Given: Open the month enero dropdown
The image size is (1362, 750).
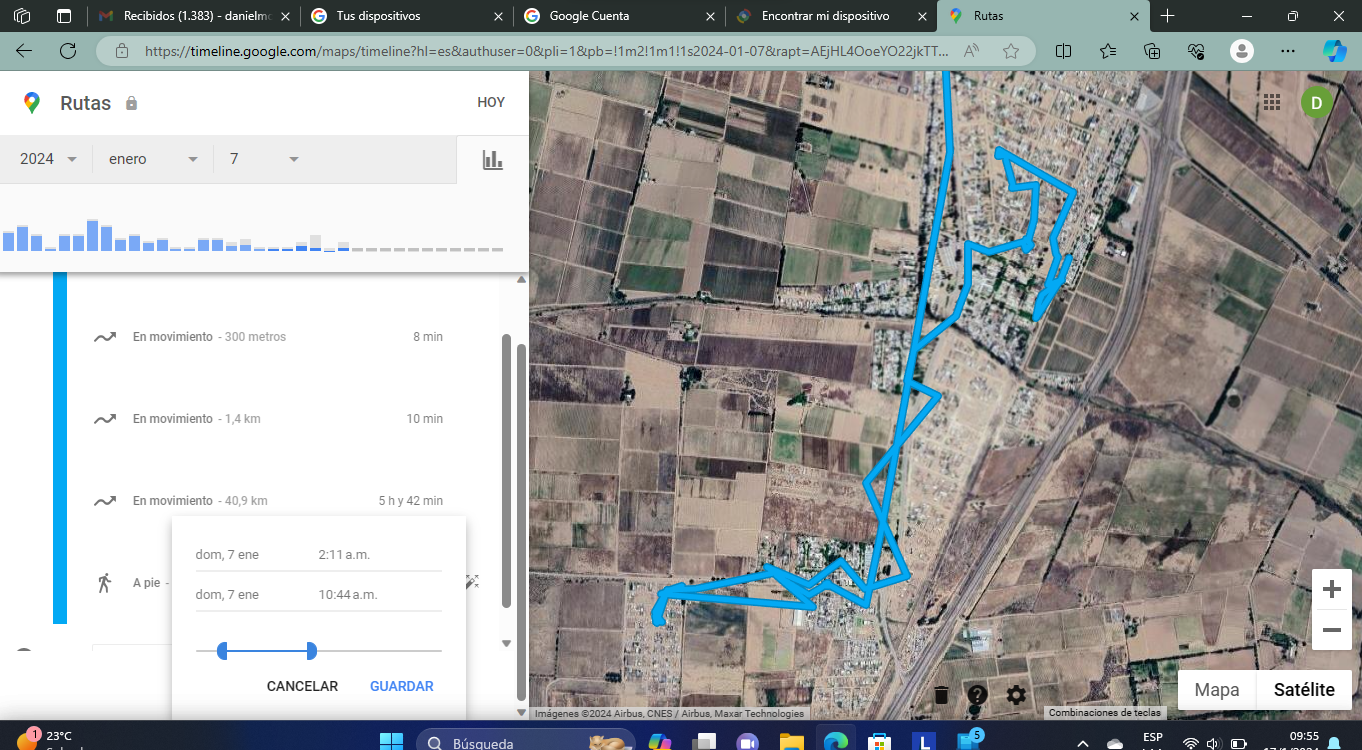Looking at the screenshot, I should tap(154, 159).
